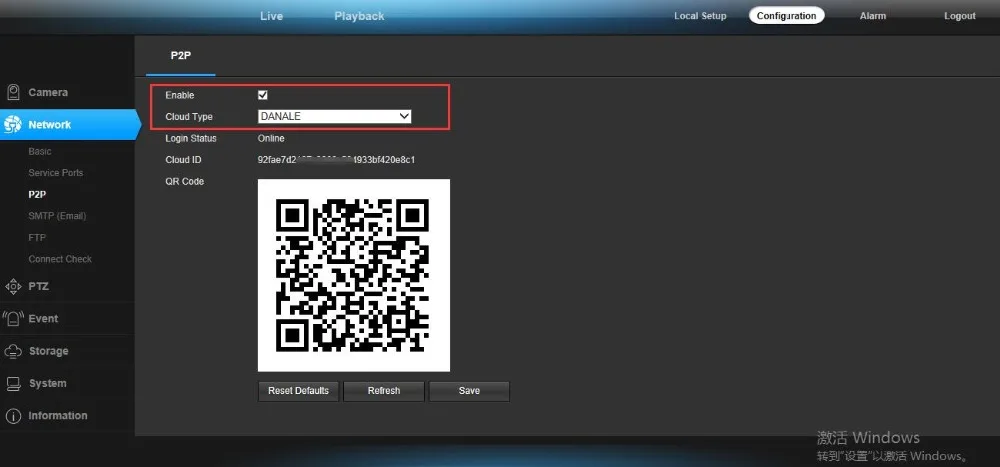Click the Camera sidebar icon
This screenshot has width=1000, height=467.
click(13, 93)
